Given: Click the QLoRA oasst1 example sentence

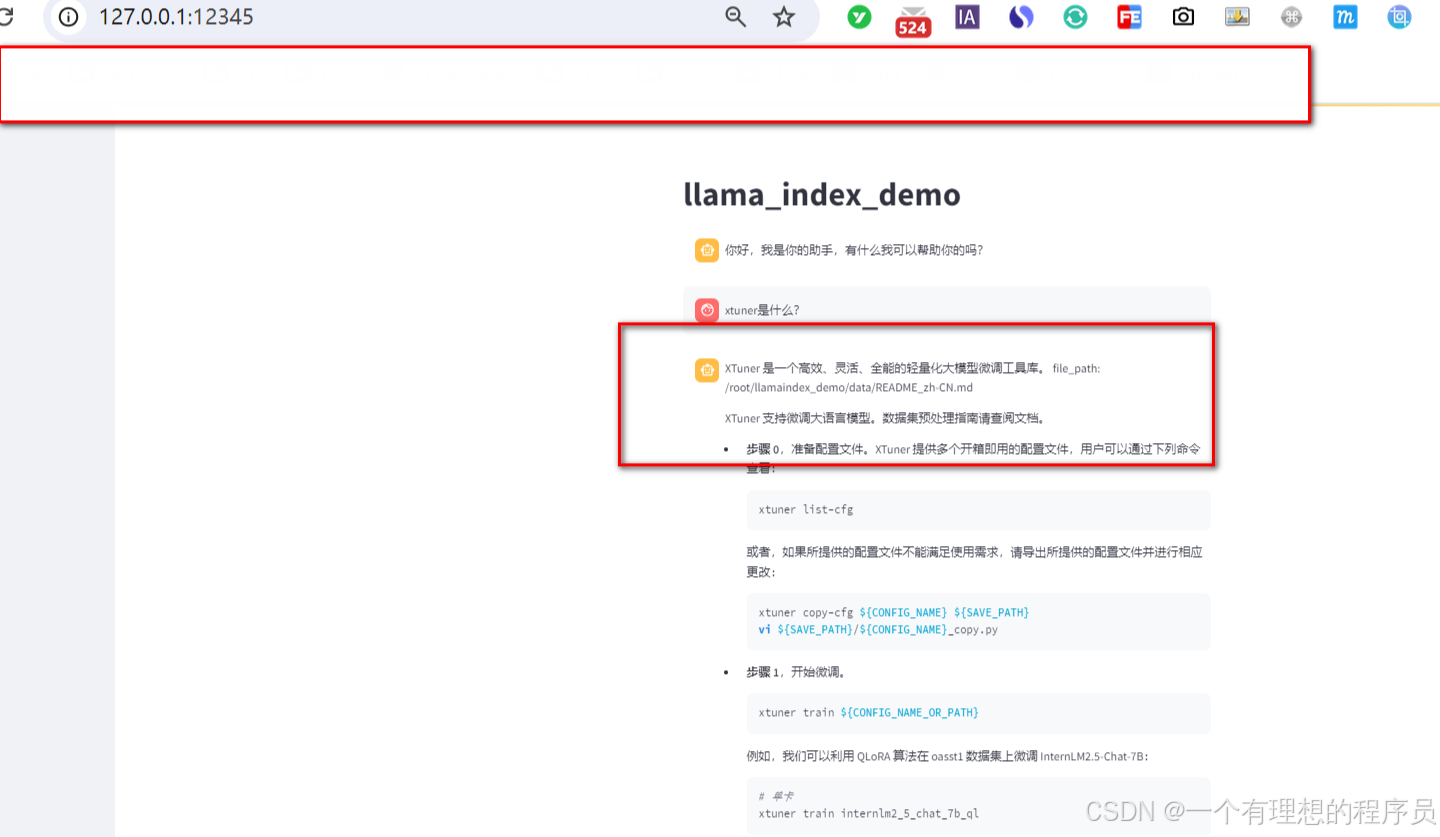Looking at the screenshot, I should tap(948, 756).
